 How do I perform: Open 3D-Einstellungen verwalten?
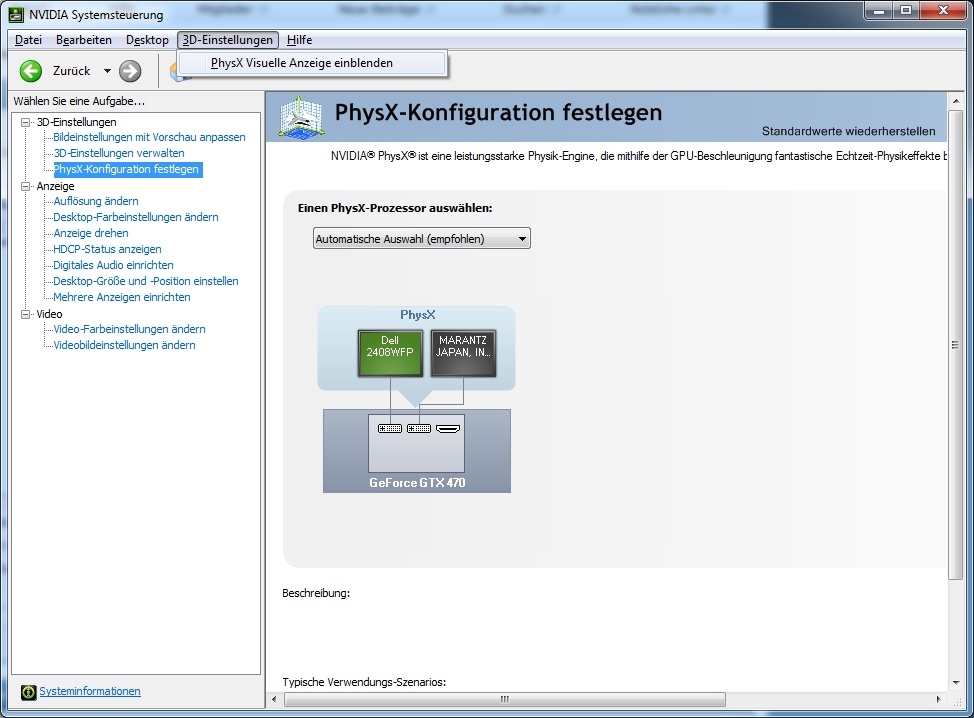click(119, 153)
